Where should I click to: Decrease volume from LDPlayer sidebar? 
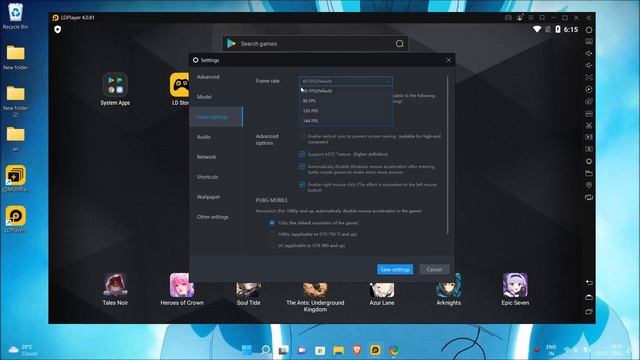pyautogui.click(x=589, y=65)
